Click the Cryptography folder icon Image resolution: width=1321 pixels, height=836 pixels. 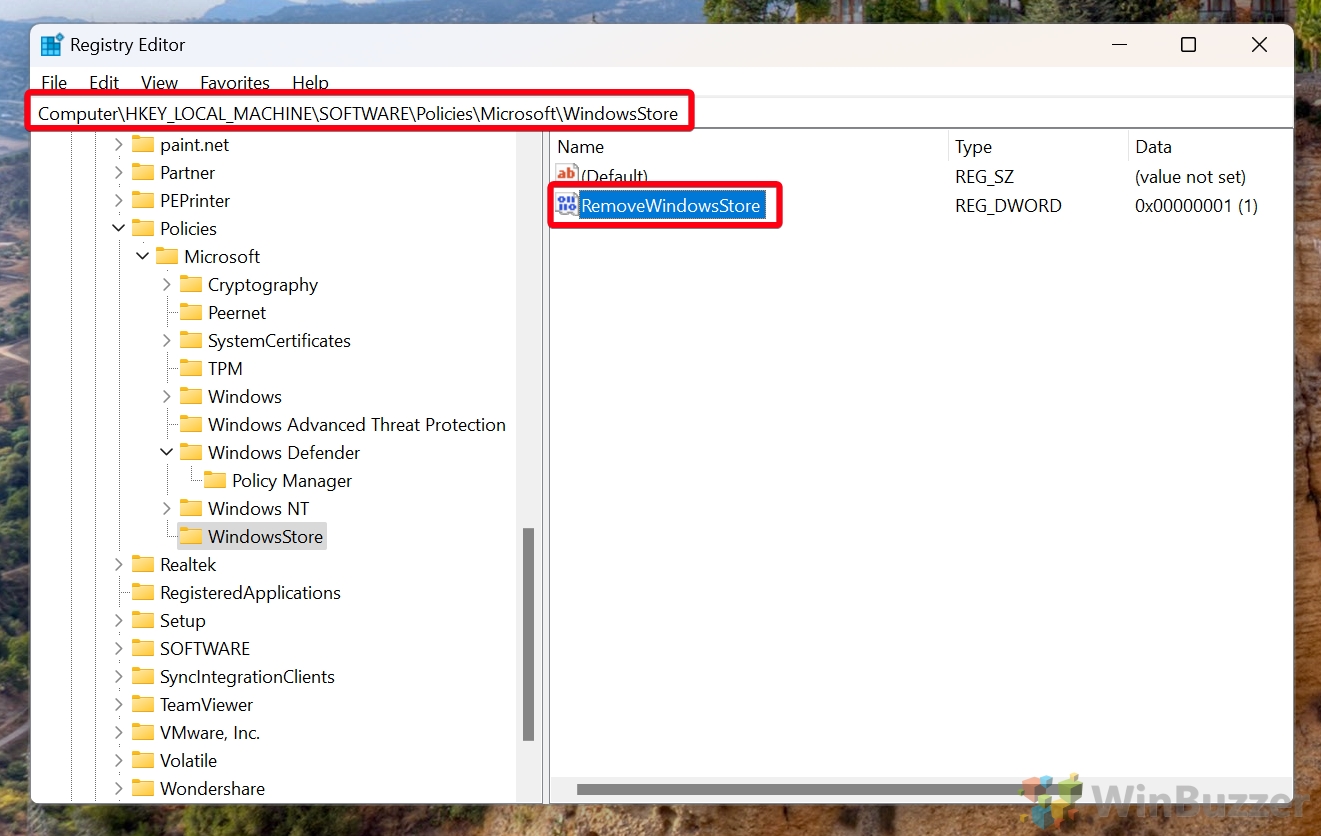[191, 285]
